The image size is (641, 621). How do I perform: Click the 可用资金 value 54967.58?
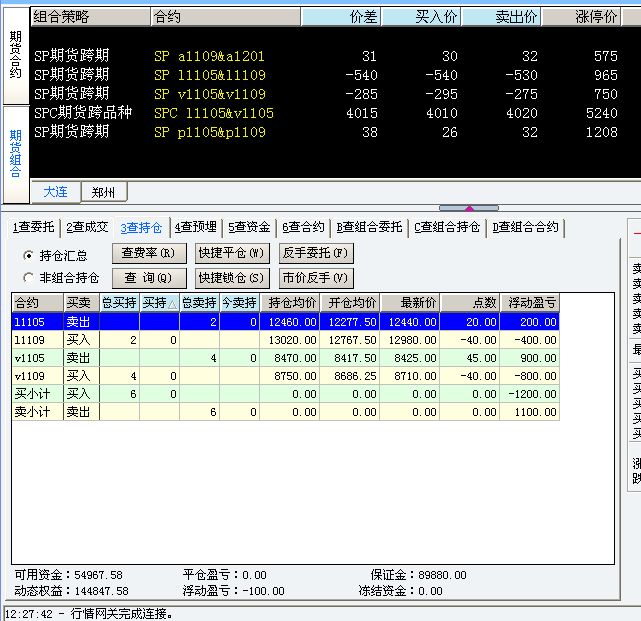click(99, 575)
